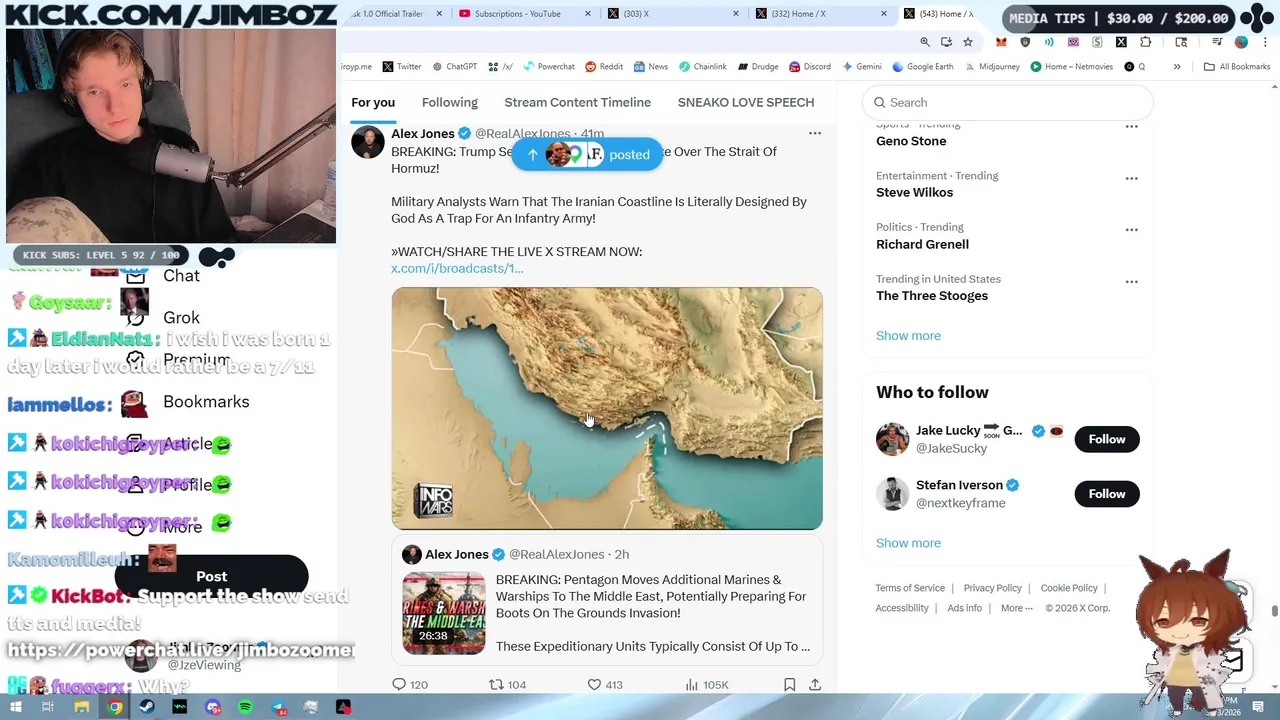Open Ads info footer link
The height and width of the screenshot is (720, 1280).
(x=965, y=608)
